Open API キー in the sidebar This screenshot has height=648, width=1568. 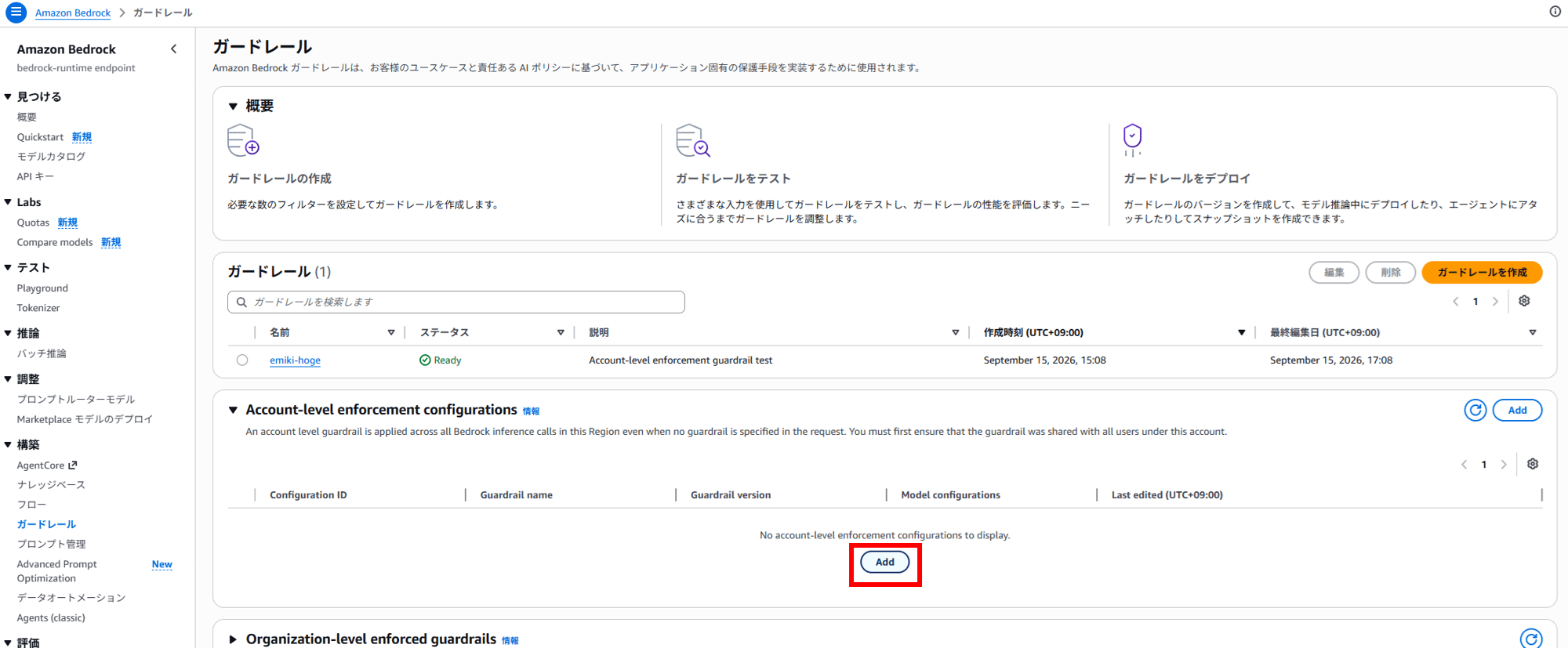pos(35,176)
